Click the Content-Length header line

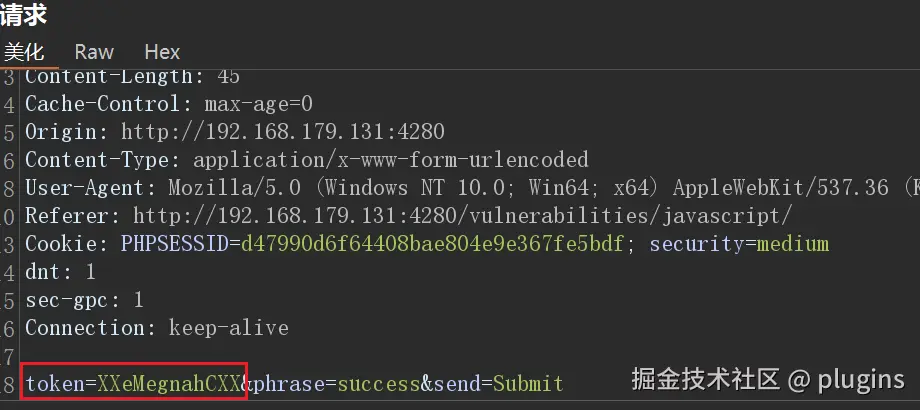pyautogui.click(x=132, y=76)
